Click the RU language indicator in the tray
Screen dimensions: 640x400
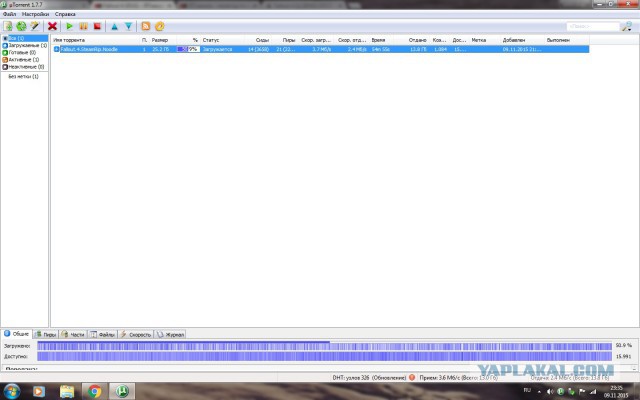pyautogui.click(x=527, y=390)
